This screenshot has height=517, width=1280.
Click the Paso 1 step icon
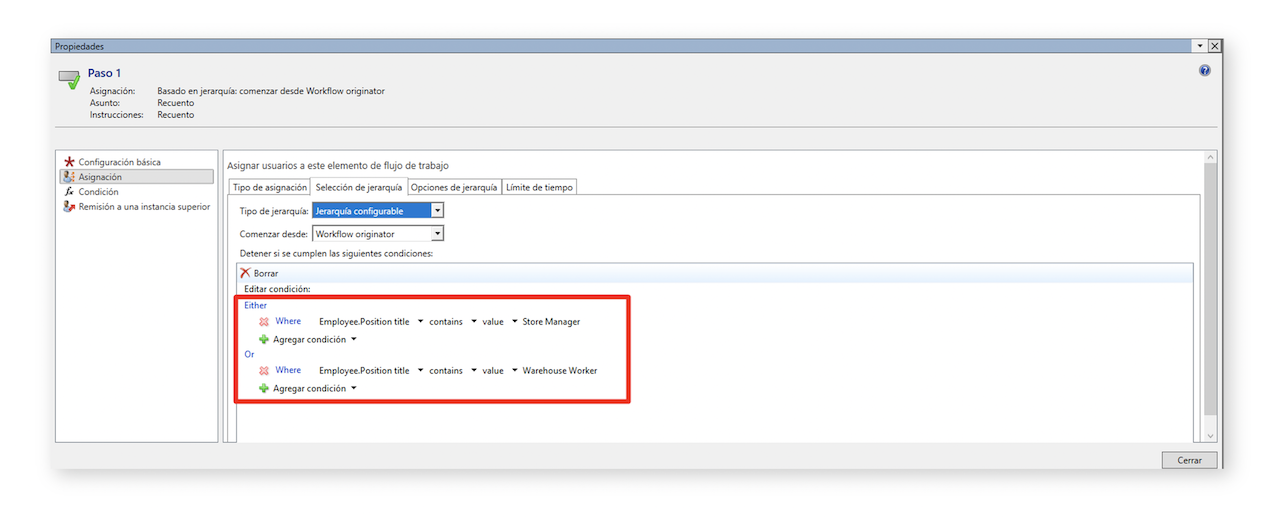[x=69, y=80]
